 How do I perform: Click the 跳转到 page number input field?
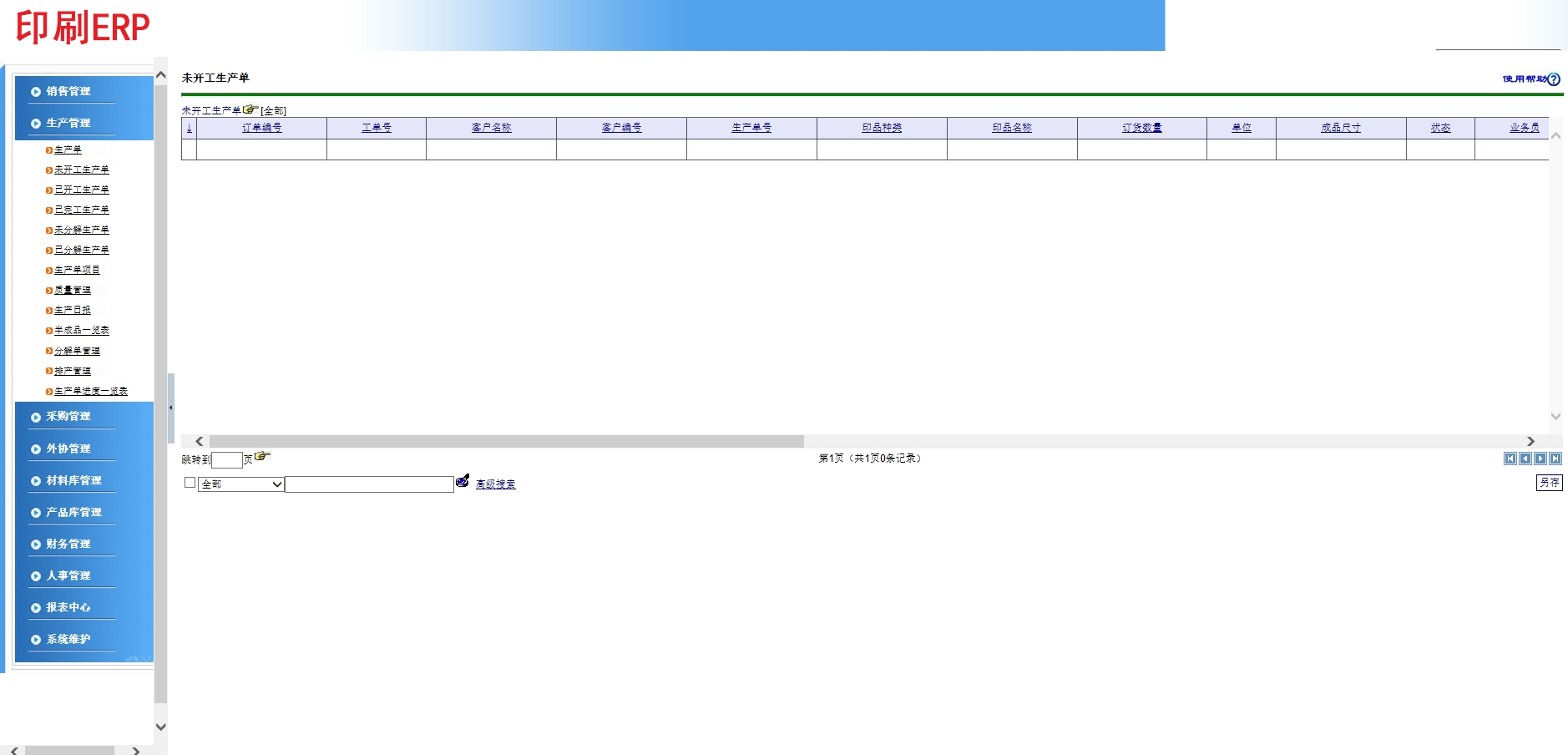tap(226, 460)
